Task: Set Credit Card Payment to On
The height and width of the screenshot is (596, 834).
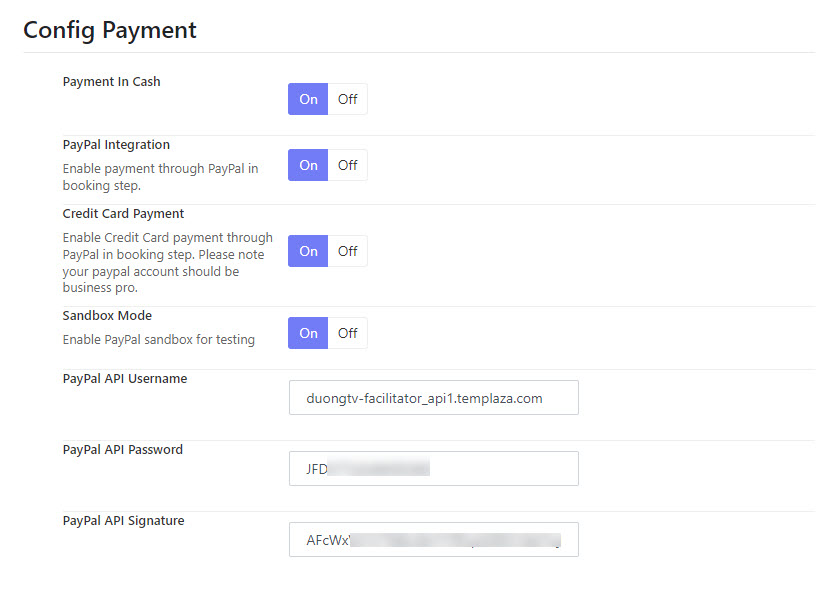Action: tap(308, 251)
